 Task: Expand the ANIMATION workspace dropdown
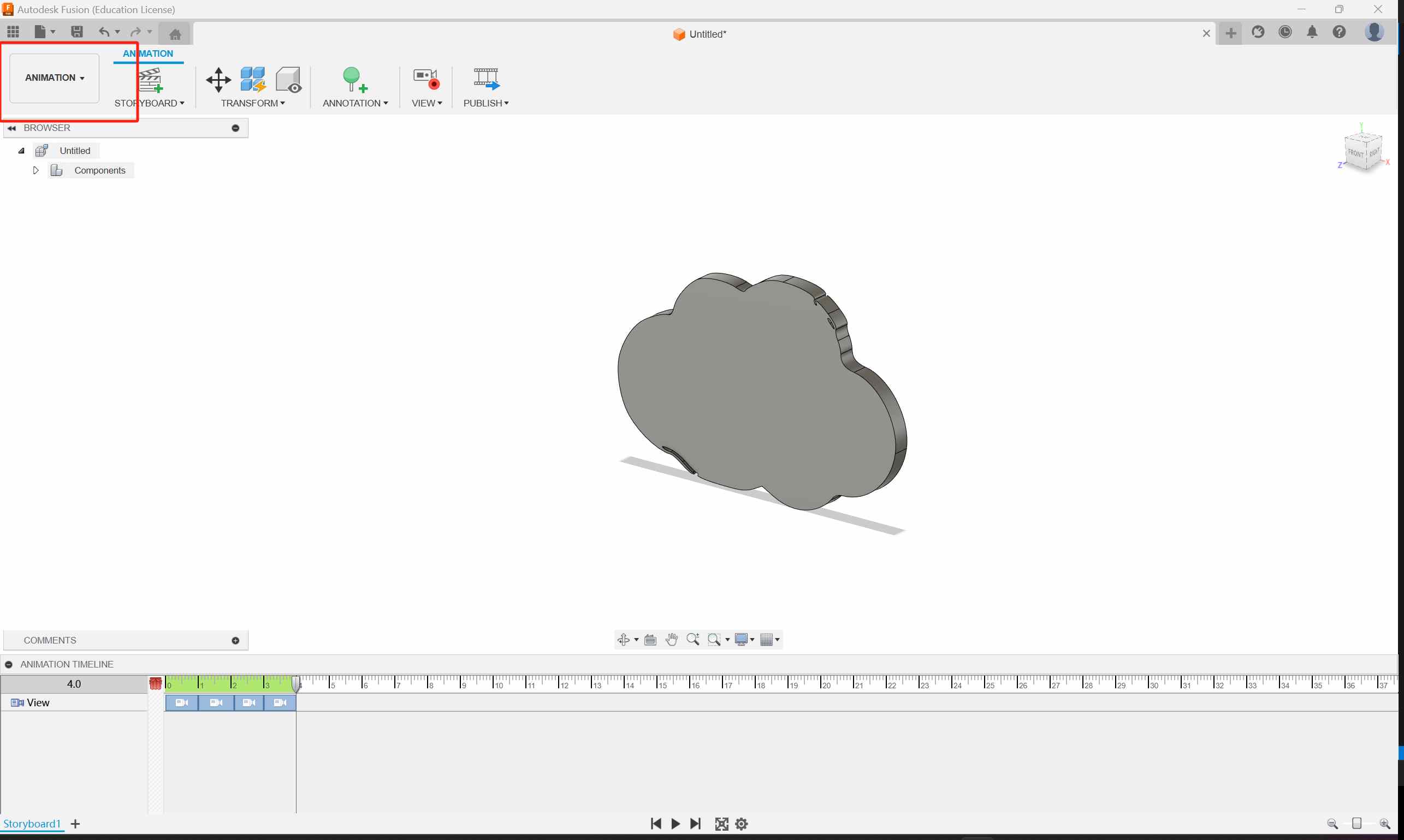click(x=55, y=77)
